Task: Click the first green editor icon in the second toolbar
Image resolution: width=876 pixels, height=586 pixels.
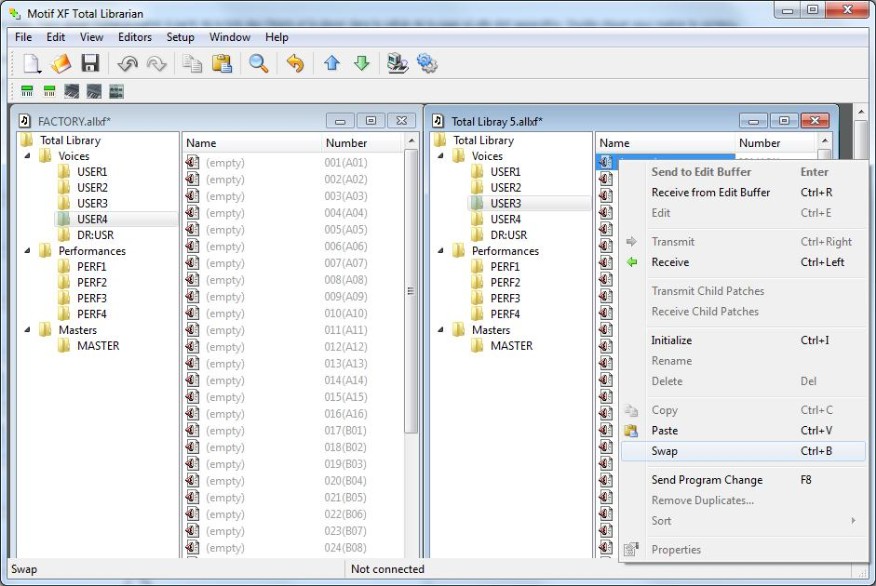Action: pyautogui.click(x=27, y=91)
